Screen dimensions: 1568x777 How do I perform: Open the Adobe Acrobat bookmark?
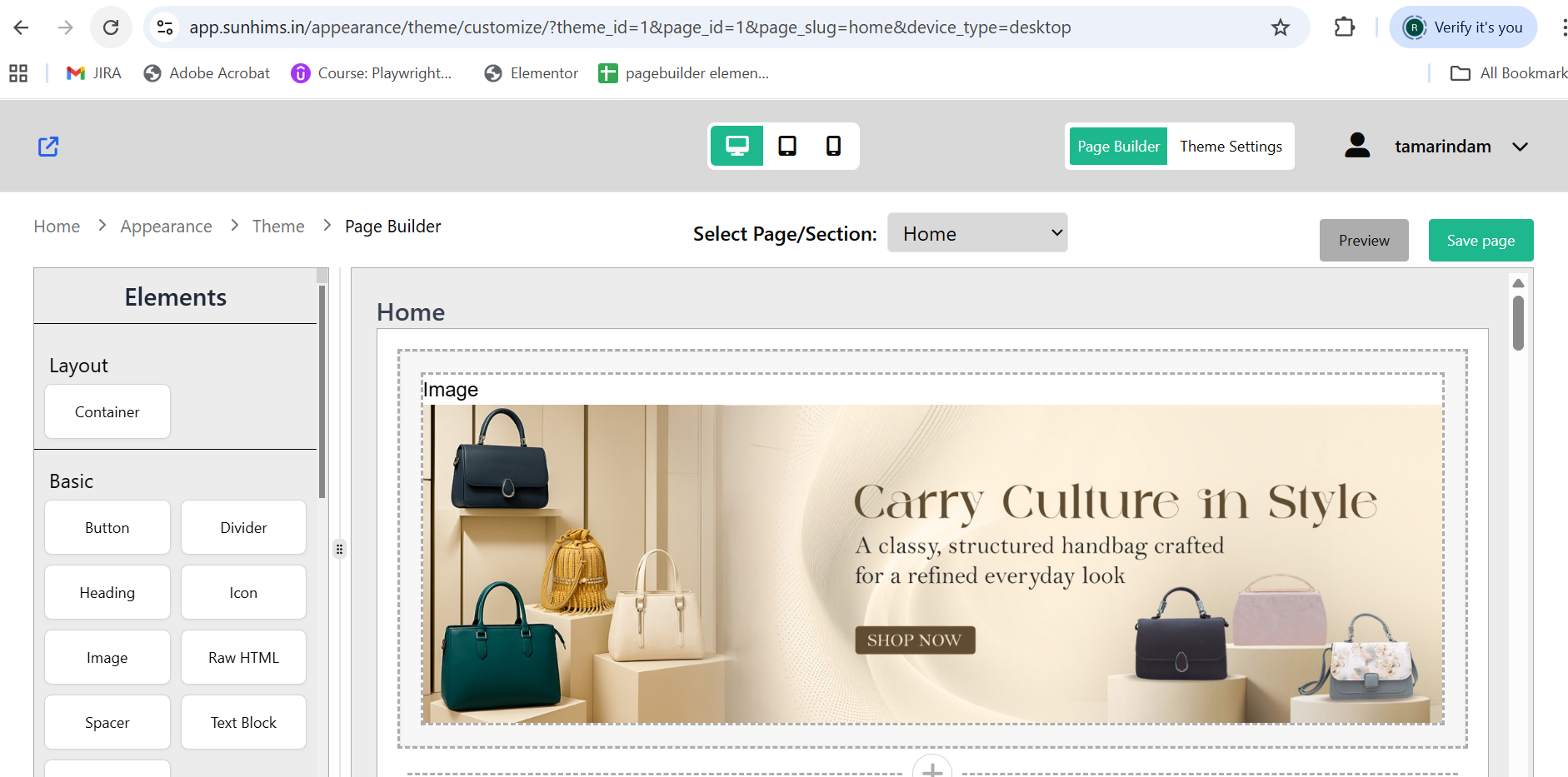pyautogui.click(x=207, y=73)
